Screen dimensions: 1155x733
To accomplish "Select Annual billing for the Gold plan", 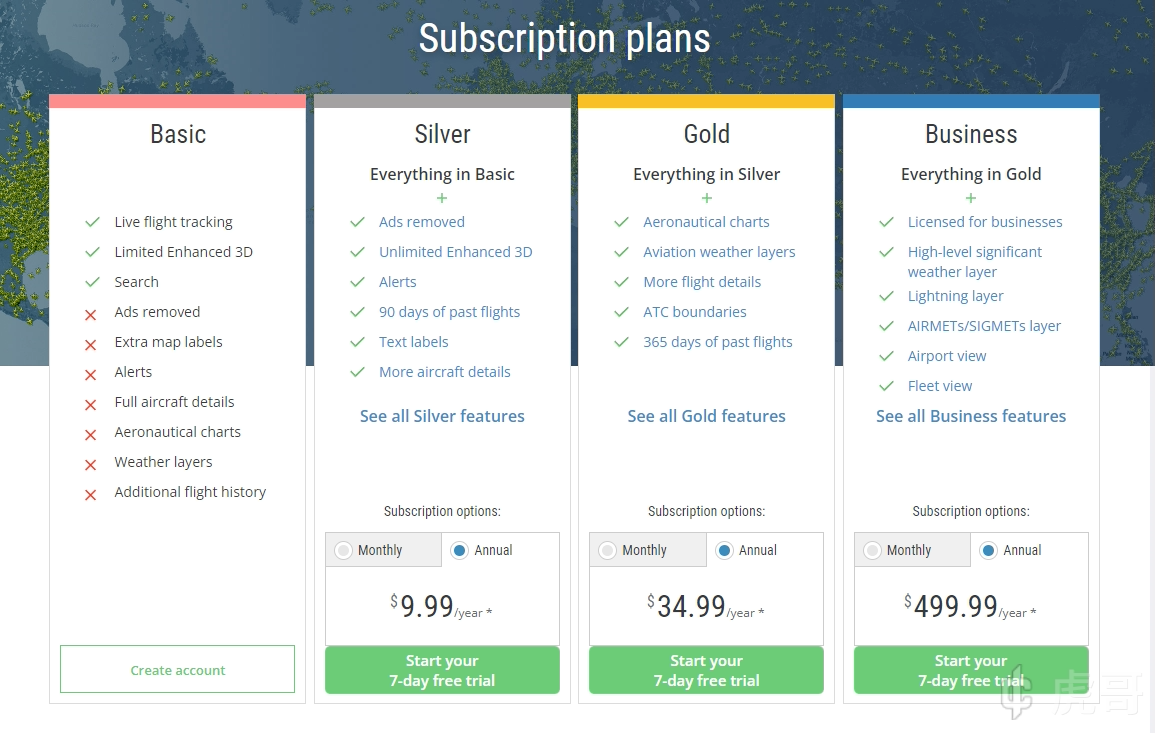I will [x=723, y=550].
